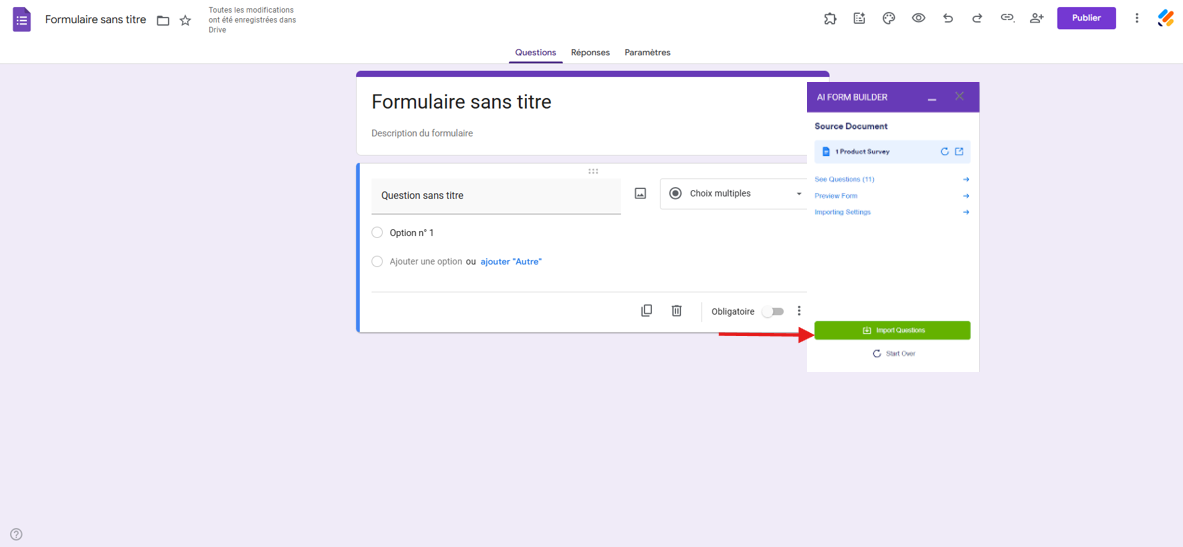Click the Source Document heading
The width and height of the screenshot is (1183, 547).
[x=851, y=127]
